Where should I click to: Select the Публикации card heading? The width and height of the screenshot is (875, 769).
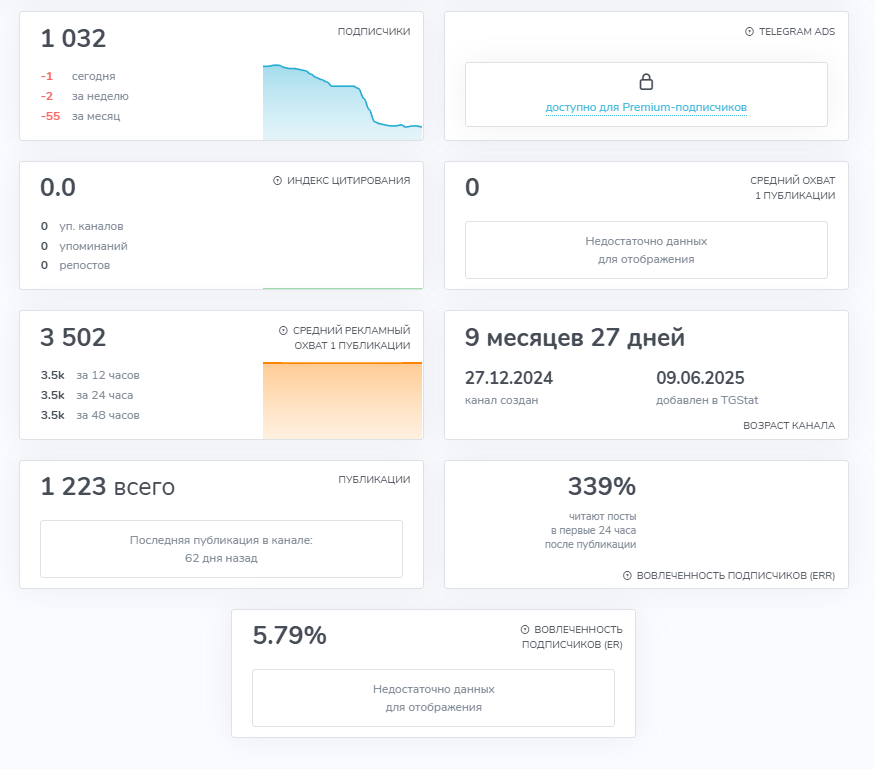pos(373,480)
